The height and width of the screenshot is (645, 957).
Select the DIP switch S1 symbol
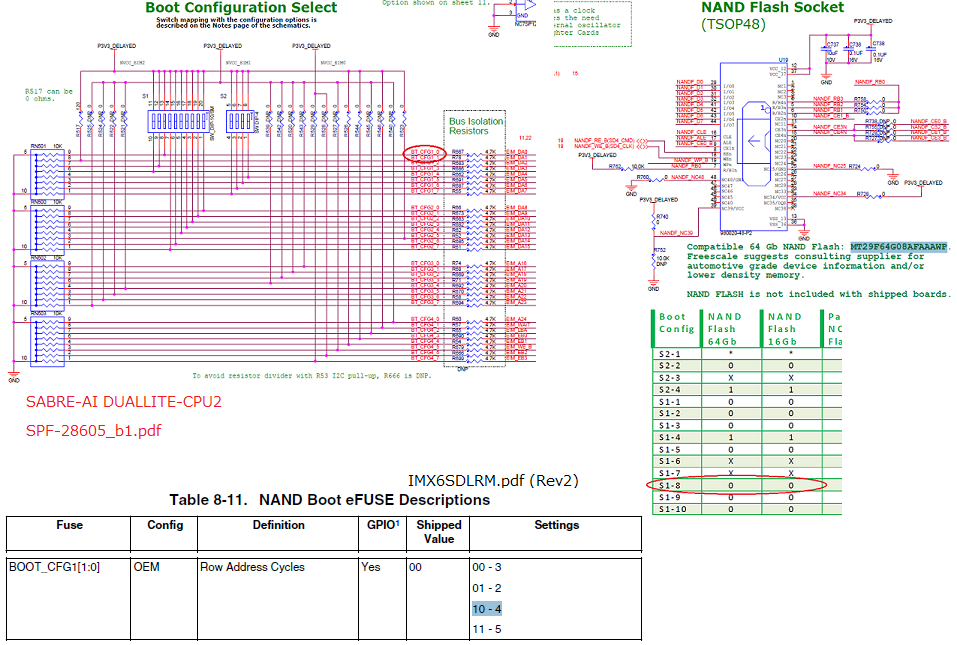[x=177, y=122]
